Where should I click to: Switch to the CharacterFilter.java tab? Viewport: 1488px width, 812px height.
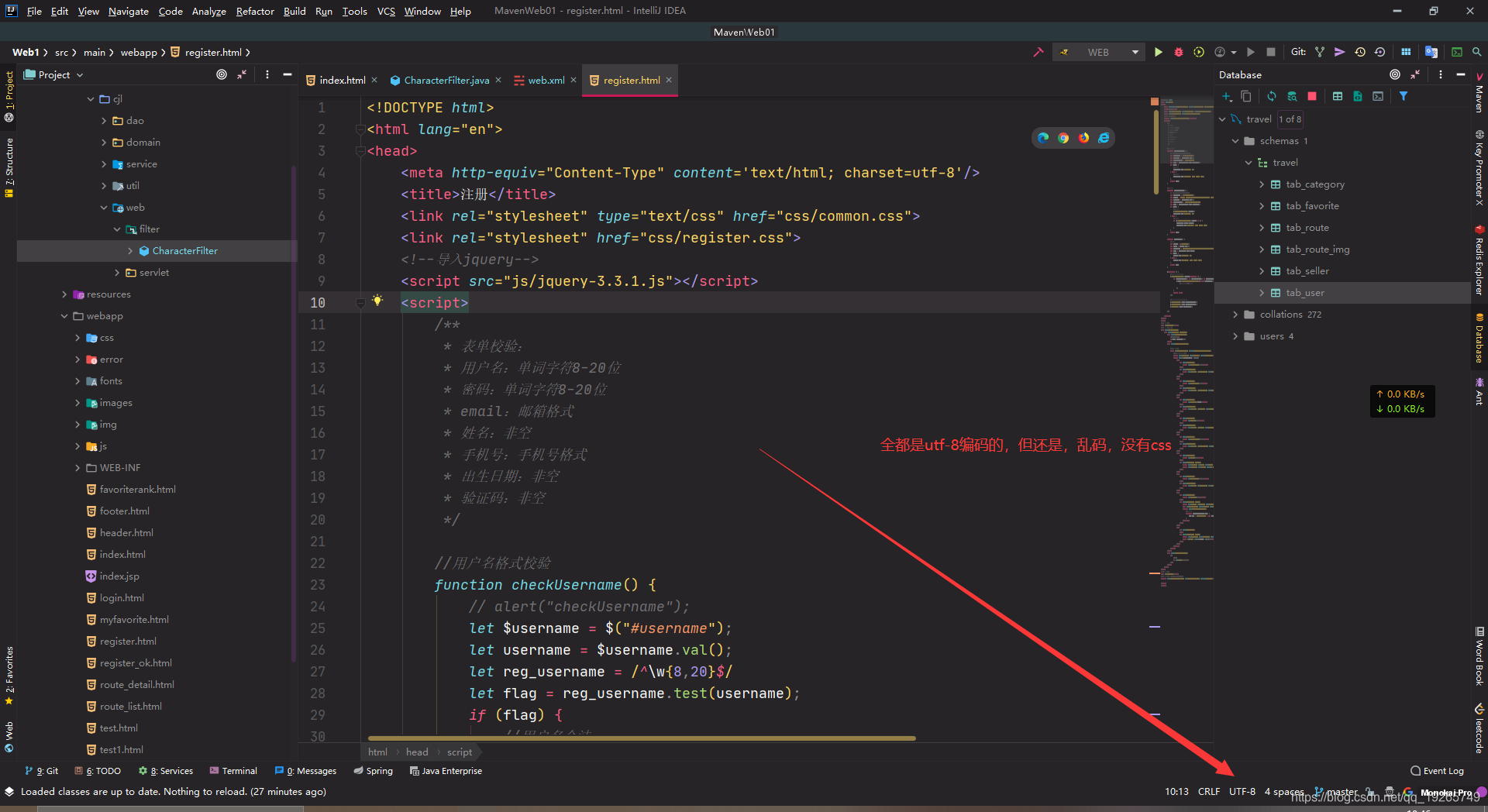[446, 80]
